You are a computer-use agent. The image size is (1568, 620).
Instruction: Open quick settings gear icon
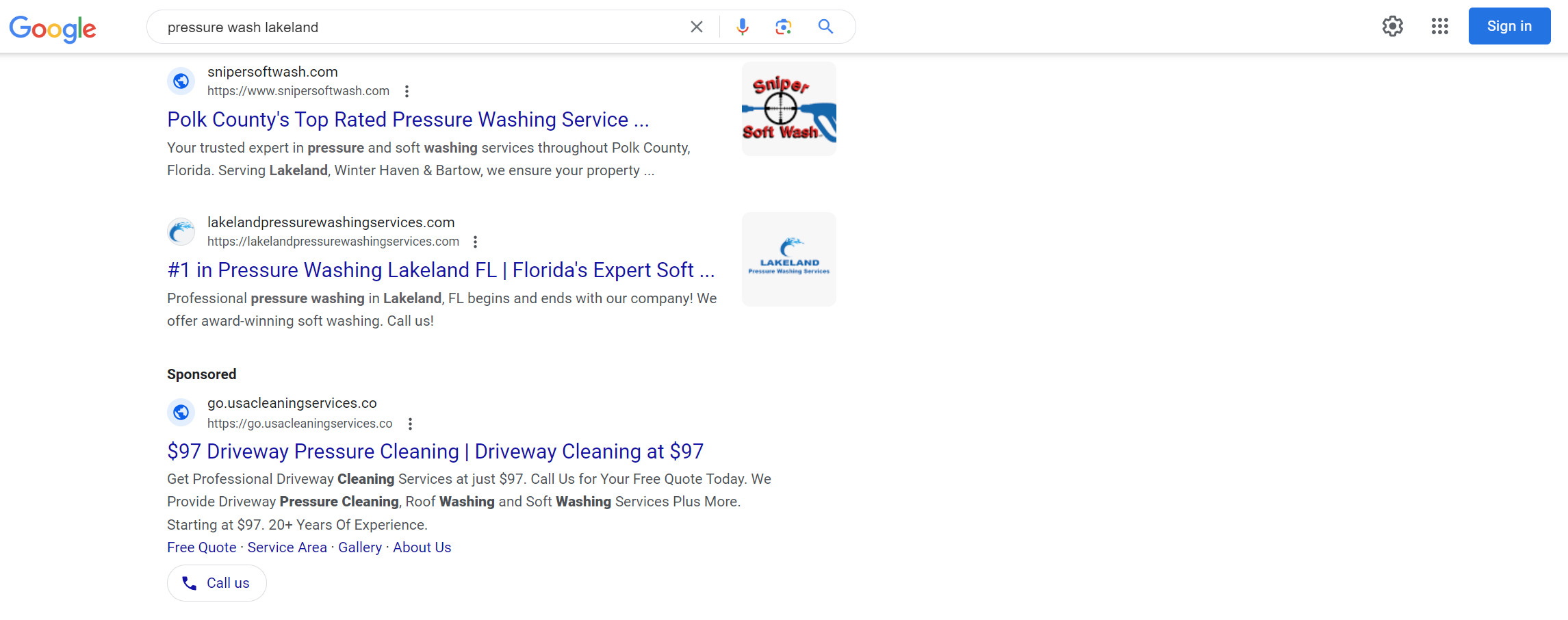1393,26
